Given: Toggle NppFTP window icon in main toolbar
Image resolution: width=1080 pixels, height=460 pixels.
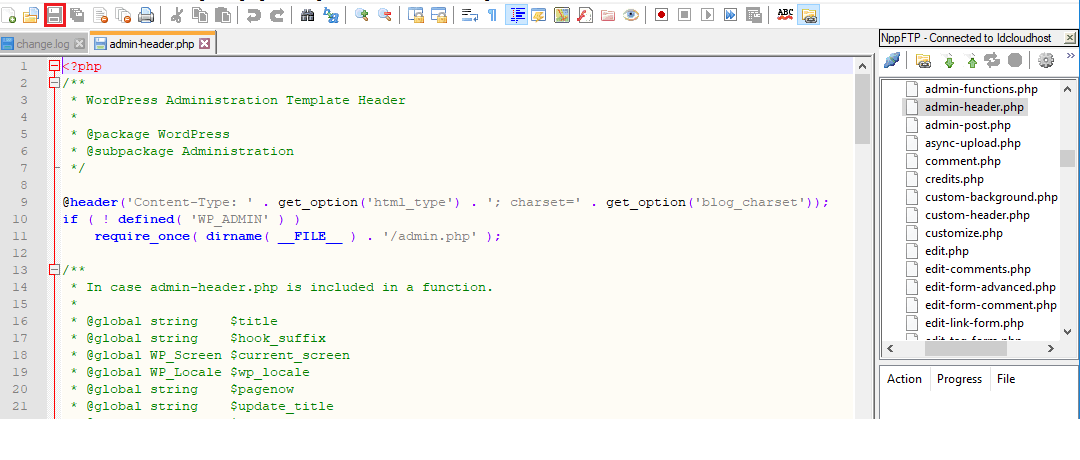Looking at the screenshot, I should point(809,14).
